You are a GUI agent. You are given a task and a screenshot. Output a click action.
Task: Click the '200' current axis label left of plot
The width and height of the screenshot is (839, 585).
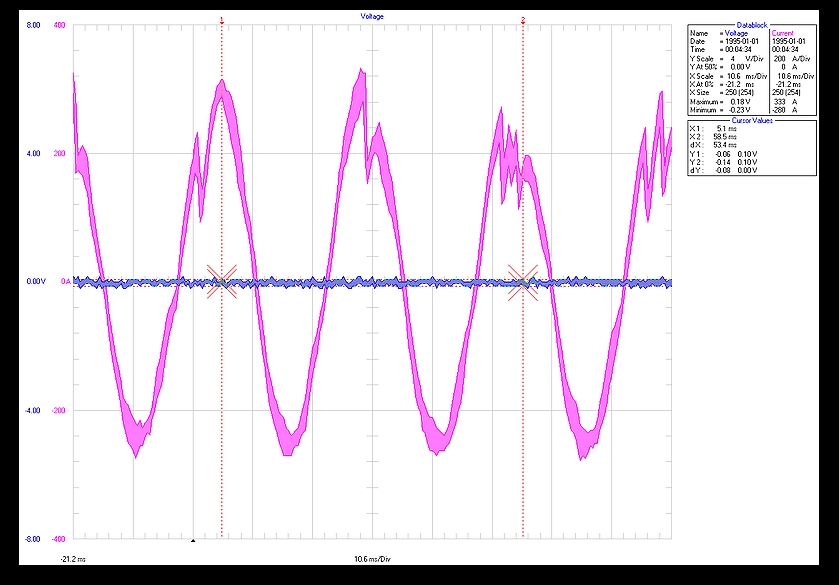point(59,154)
